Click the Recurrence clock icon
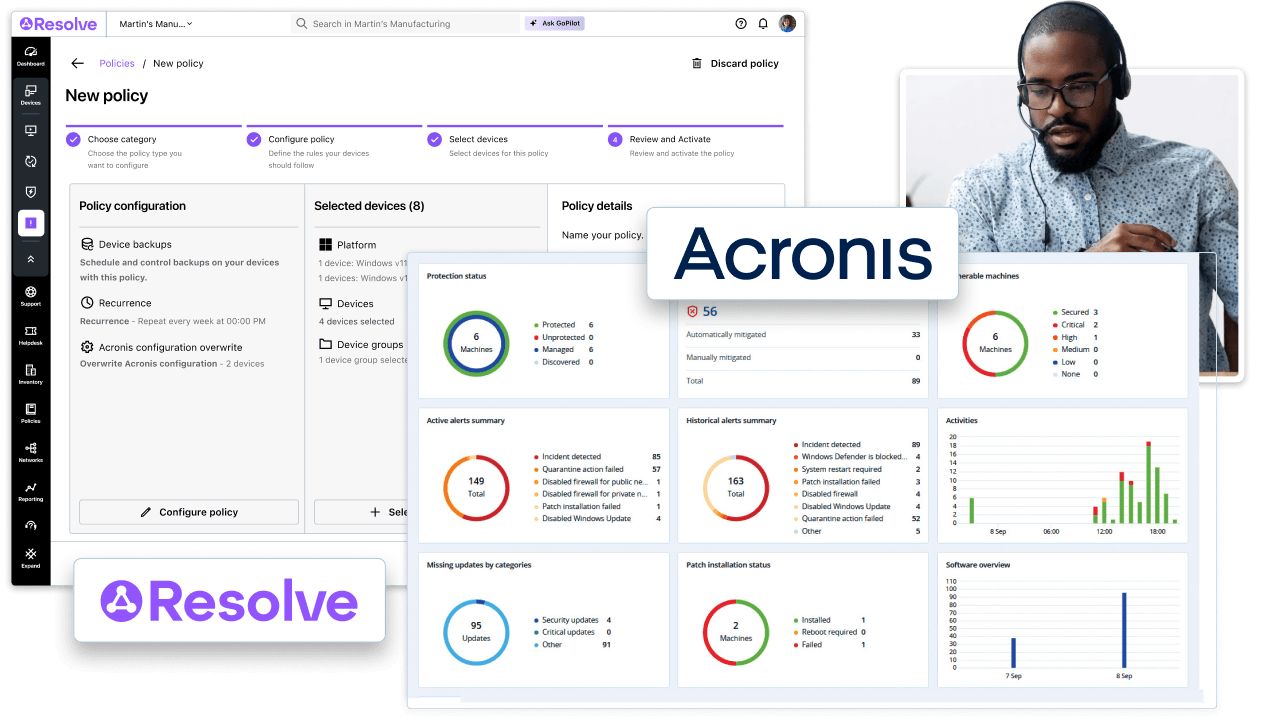Viewport: 1280px width, 720px height. pyautogui.click(x=87, y=302)
